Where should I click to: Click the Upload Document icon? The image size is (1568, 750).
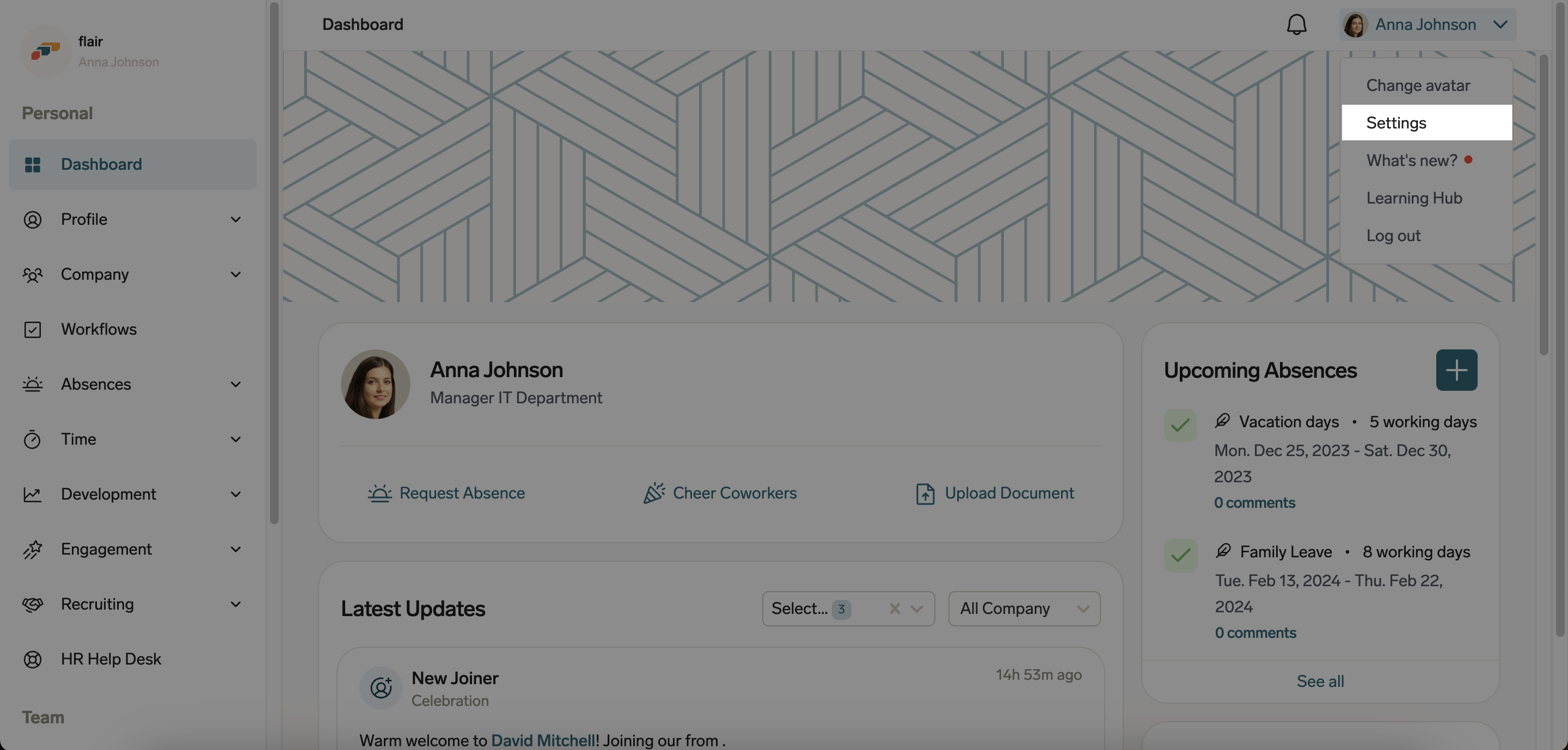pos(924,493)
